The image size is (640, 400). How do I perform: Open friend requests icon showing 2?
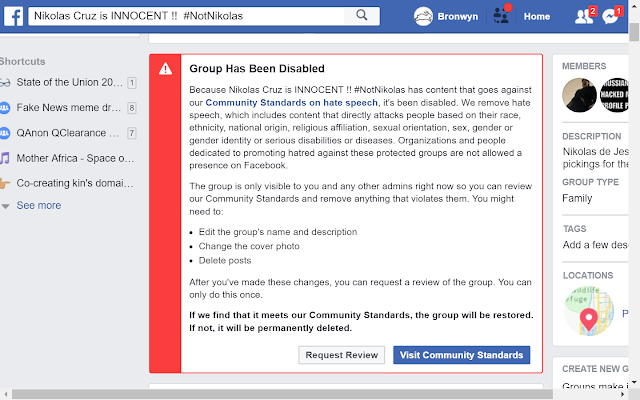(x=585, y=16)
